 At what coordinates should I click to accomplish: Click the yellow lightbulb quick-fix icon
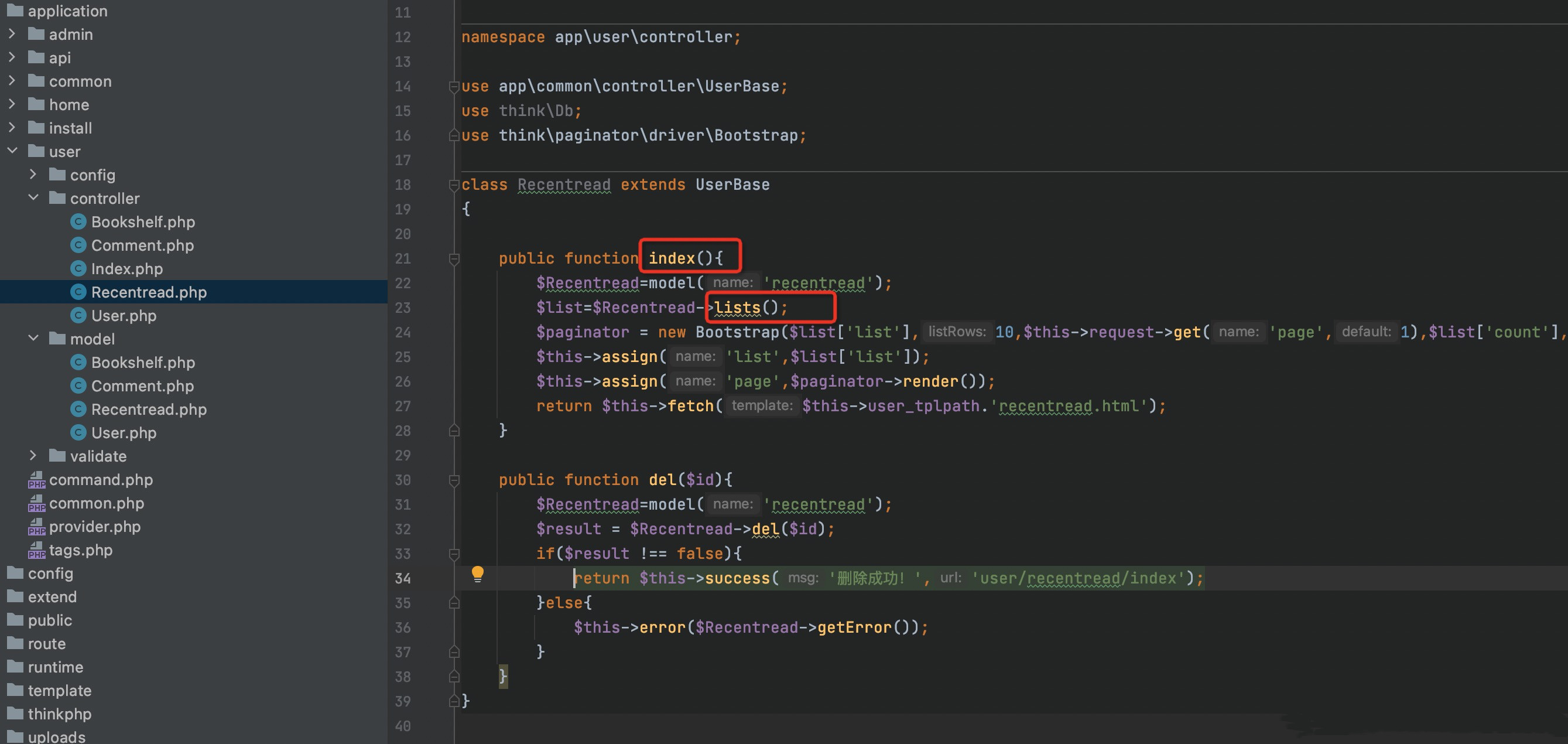pyautogui.click(x=478, y=574)
